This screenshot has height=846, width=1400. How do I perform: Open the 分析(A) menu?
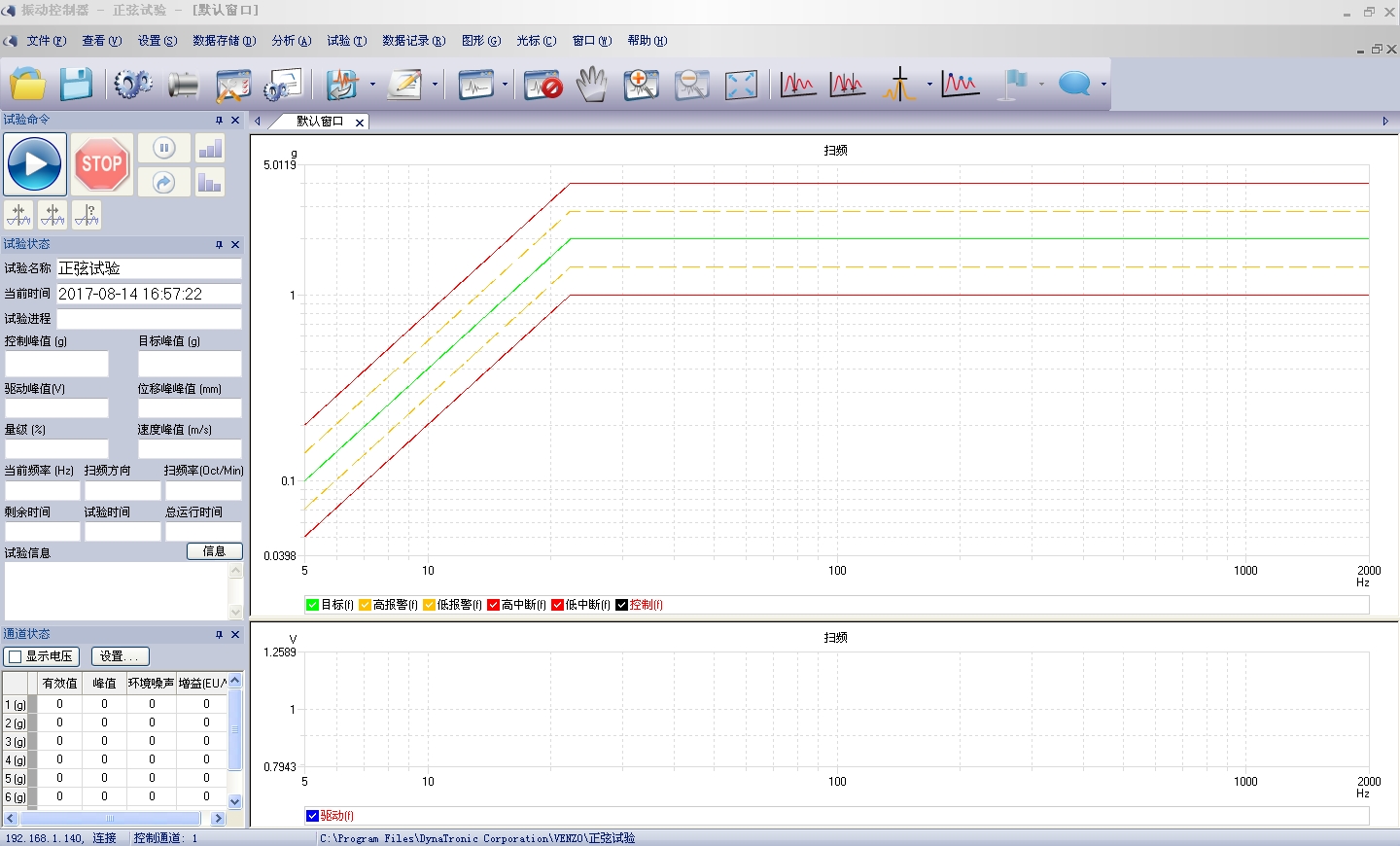pos(291,41)
